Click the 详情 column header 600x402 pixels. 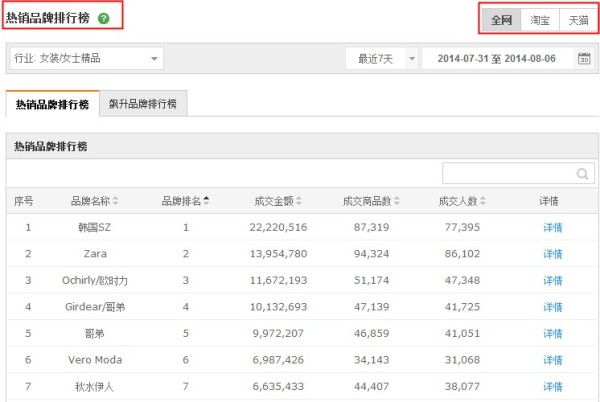pyautogui.click(x=549, y=201)
